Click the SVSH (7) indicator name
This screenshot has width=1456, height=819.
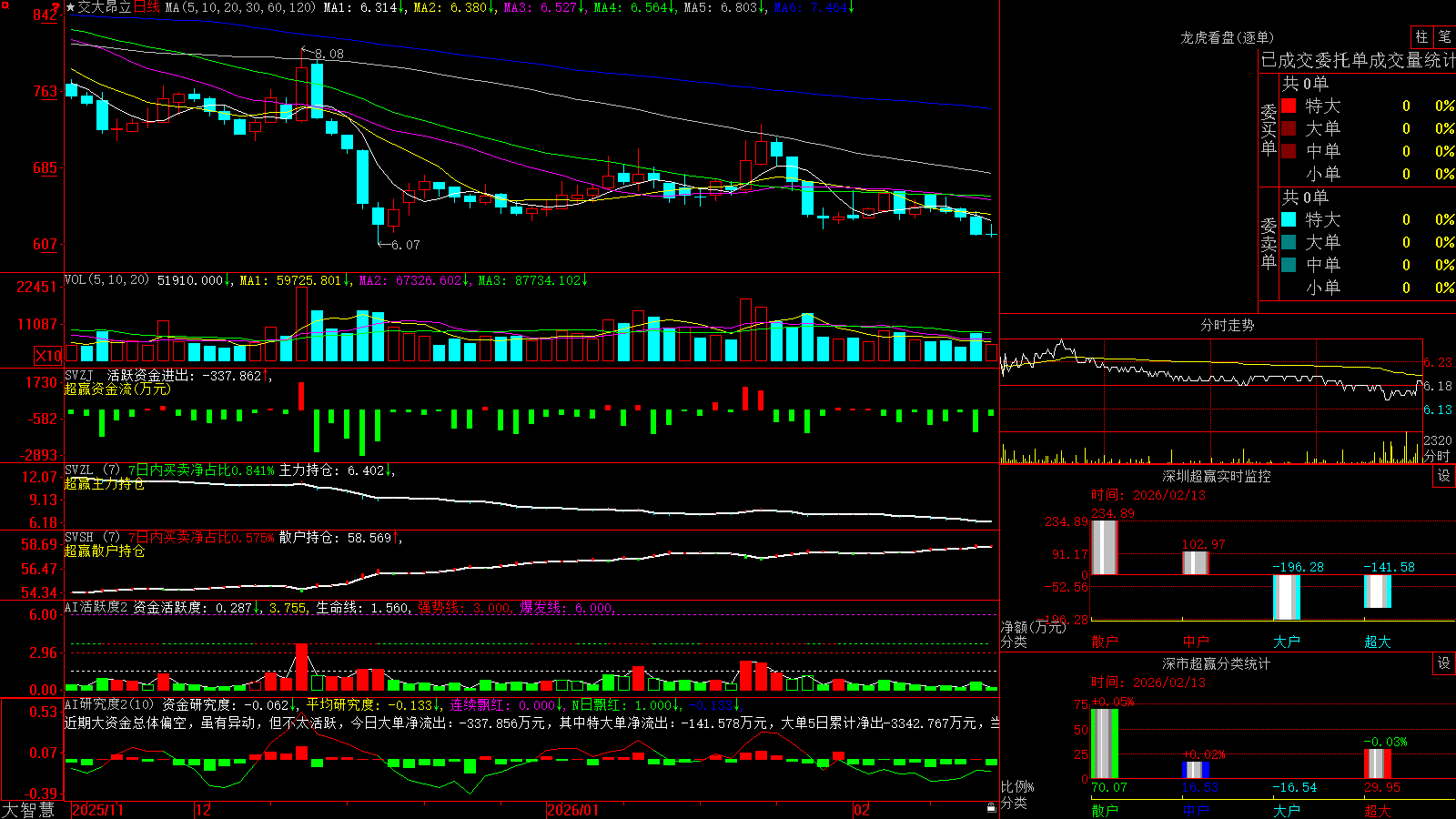(92, 538)
